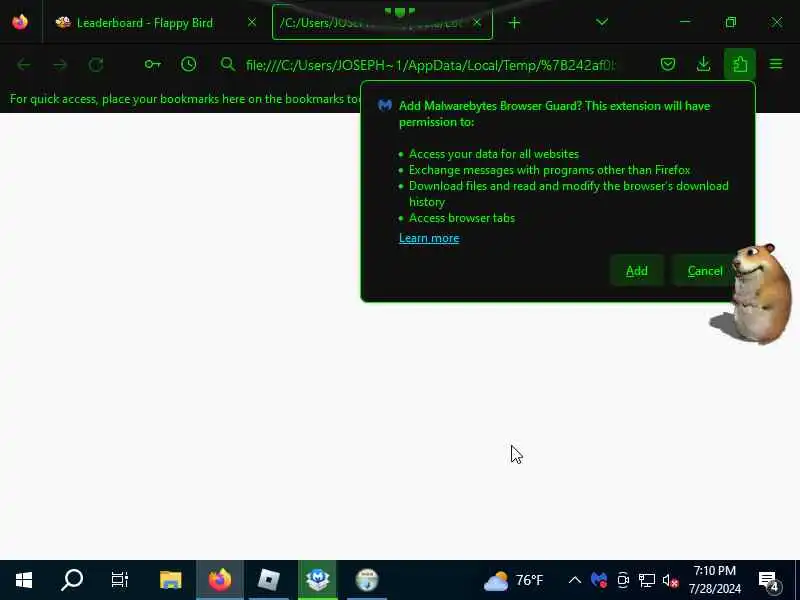Click the Access your data for all websites line
800x600 pixels.
tap(493, 154)
